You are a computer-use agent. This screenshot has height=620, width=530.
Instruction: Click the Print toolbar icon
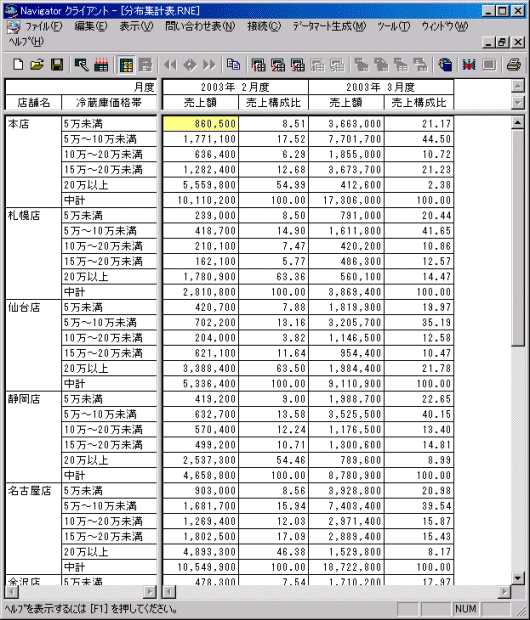point(514,65)
